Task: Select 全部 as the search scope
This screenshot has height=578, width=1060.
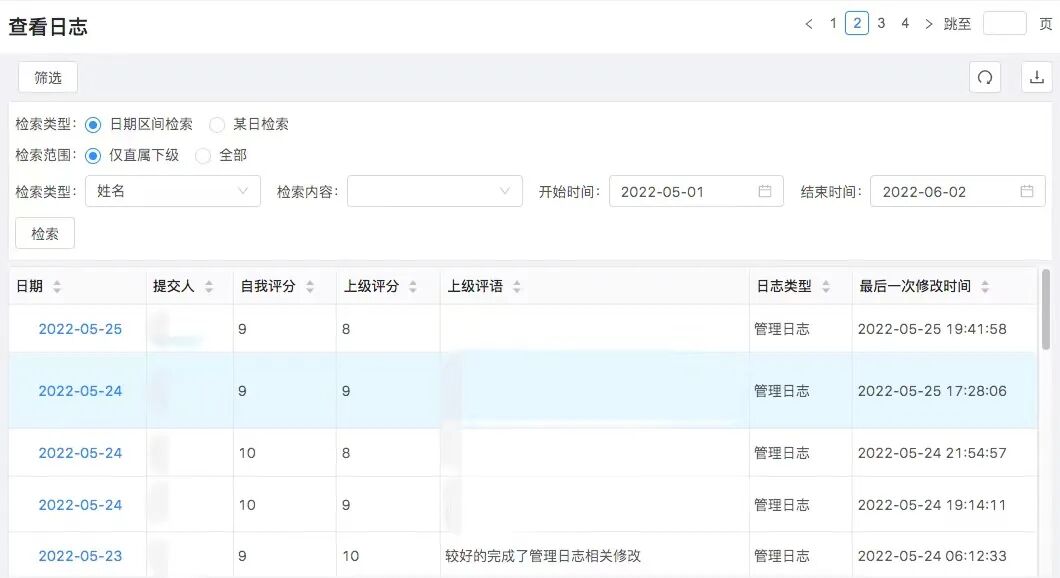Action: coord(203,156)
